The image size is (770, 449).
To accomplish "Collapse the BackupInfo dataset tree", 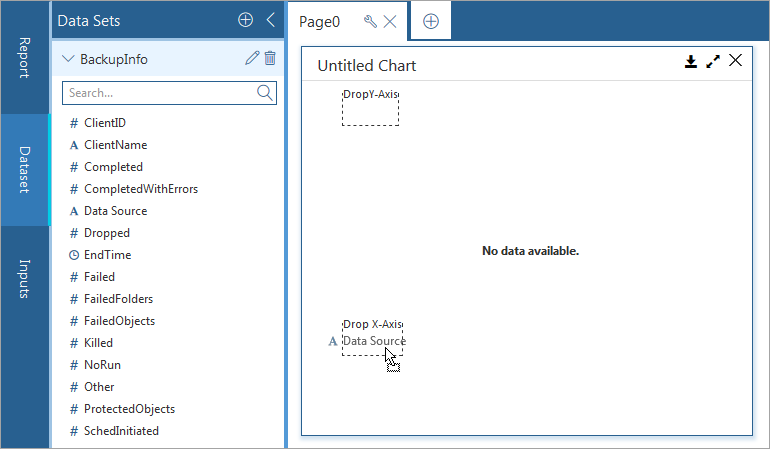I will pyautogui.click(x=68, y=59).
